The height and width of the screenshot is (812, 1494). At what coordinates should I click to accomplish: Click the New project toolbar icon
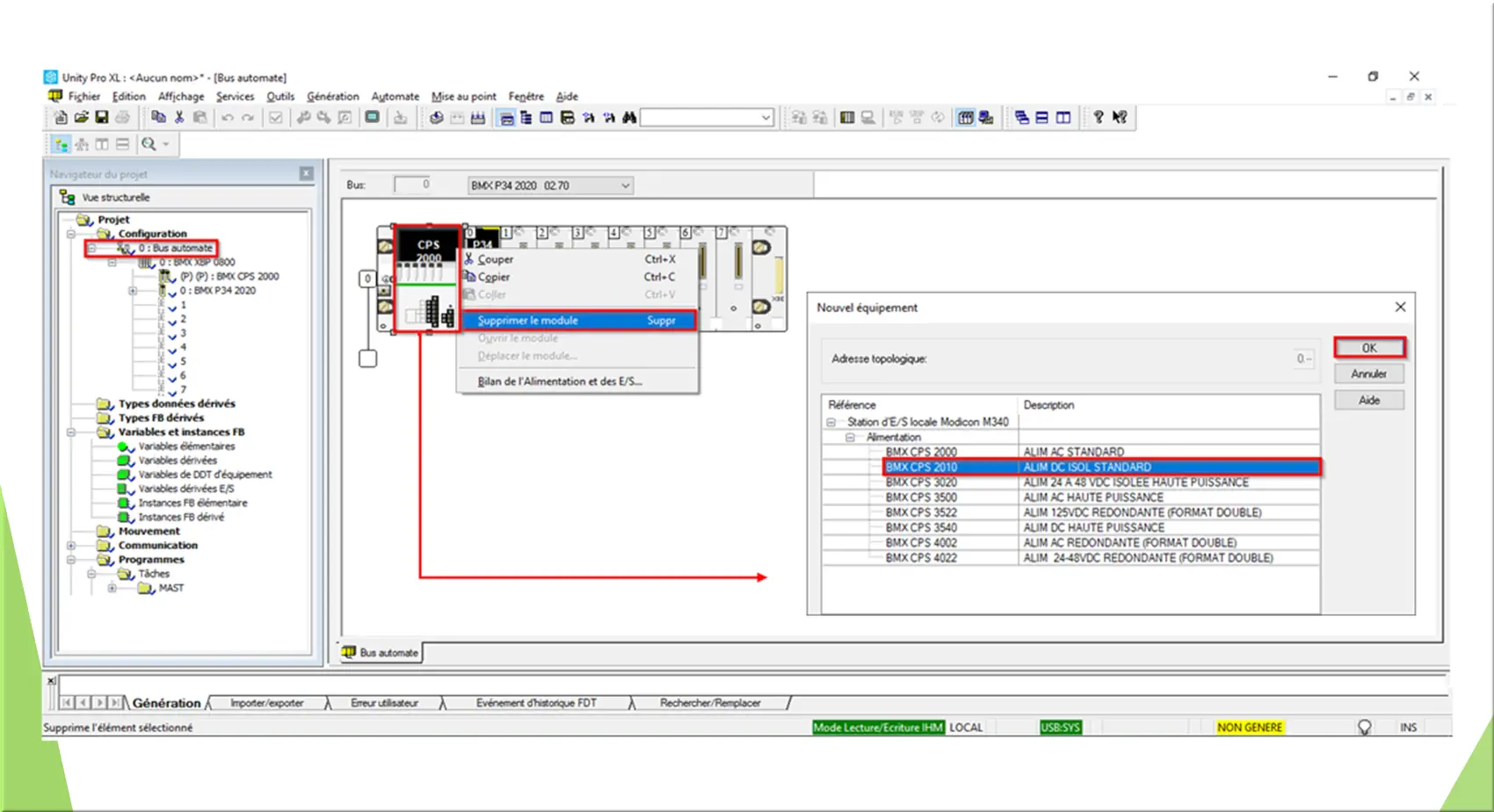click(x=61, y=118)
